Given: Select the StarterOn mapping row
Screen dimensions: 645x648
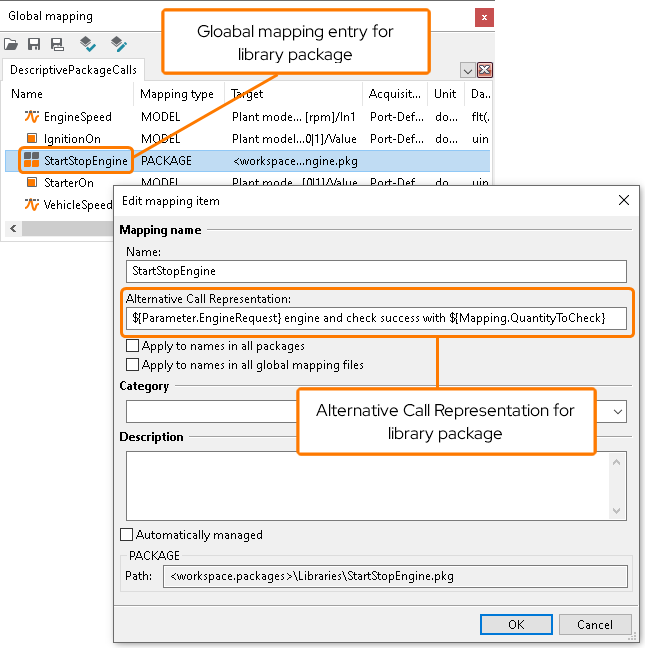Looking at the screenshot, I should click(x=247, y=181).
